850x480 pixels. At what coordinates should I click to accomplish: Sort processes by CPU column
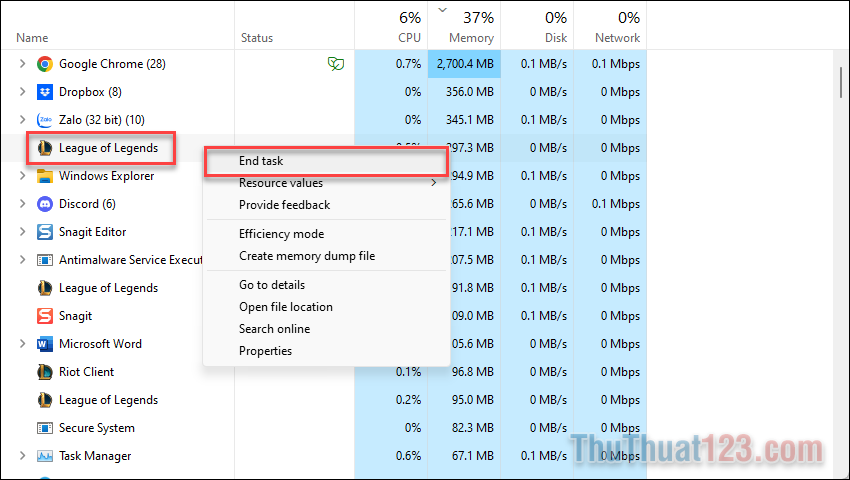(x=391, y=26)
